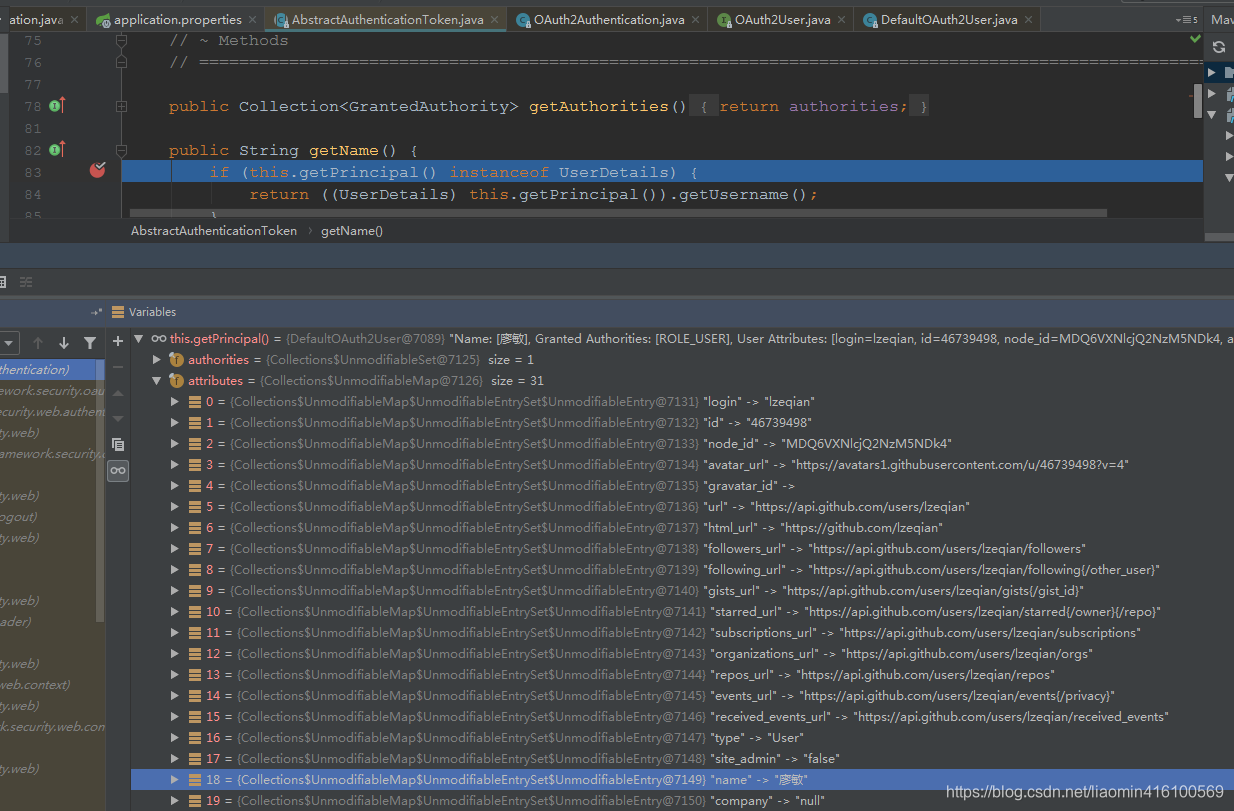Click the Trace Current Stream Chain icon
The height and width of the screenshot is (811, 1234).
tap(27, 282)
